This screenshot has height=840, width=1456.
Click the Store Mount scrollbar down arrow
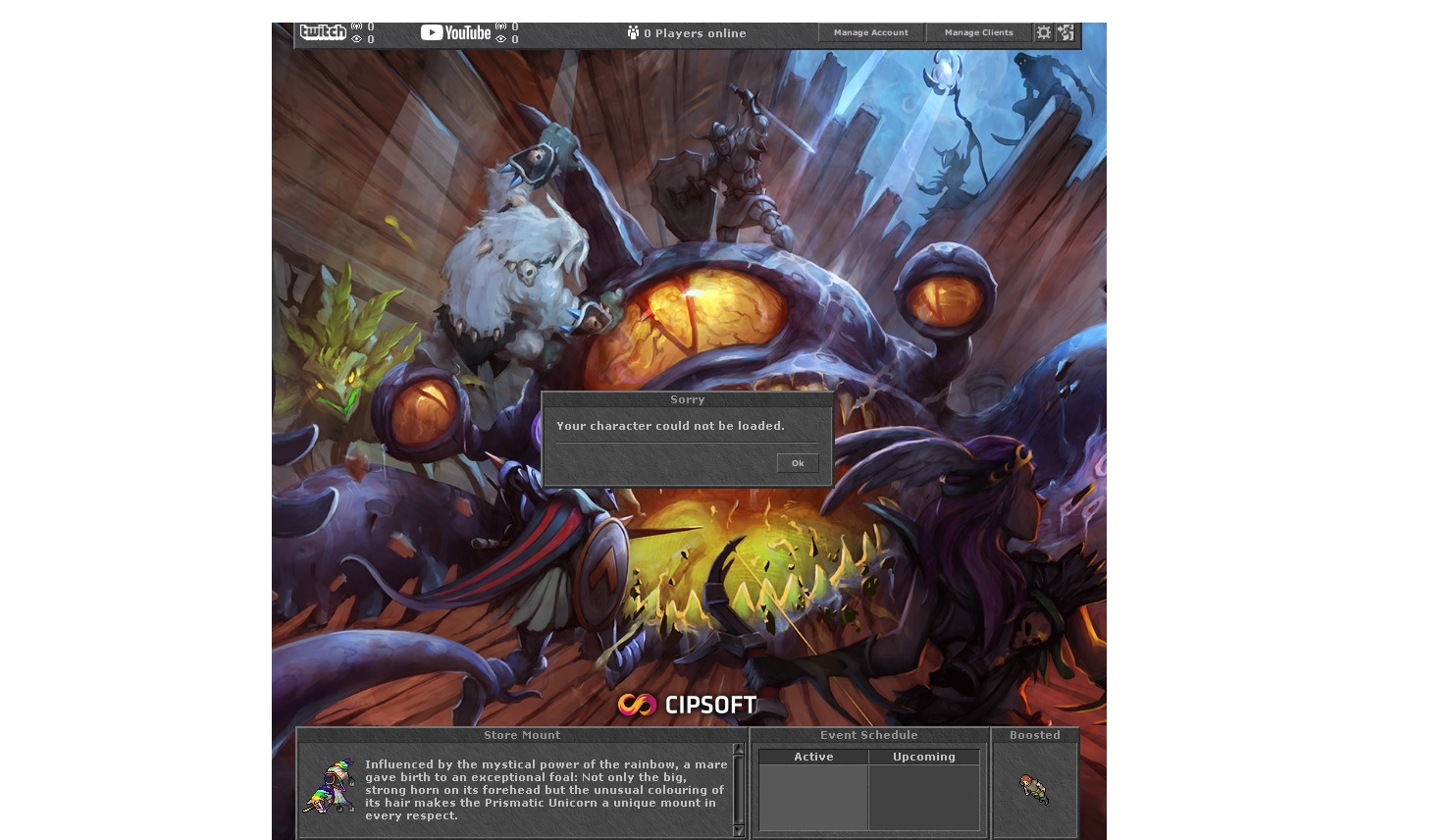tap(739, 830)
